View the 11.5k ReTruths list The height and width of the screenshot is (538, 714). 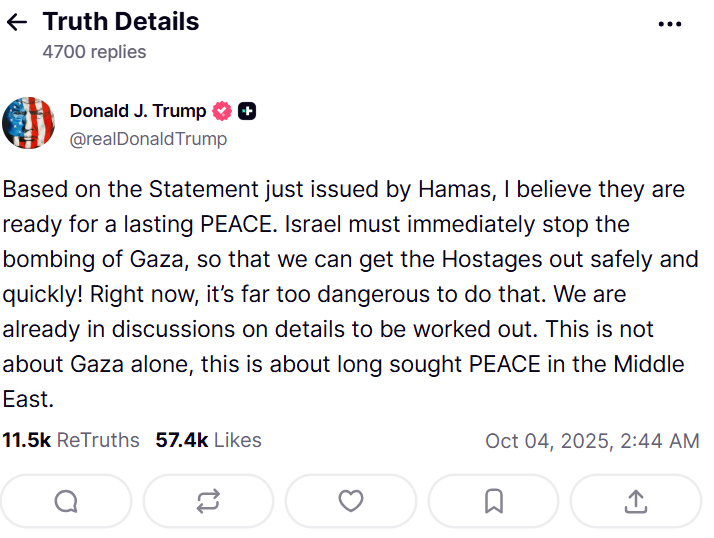(x=71, y=440)
